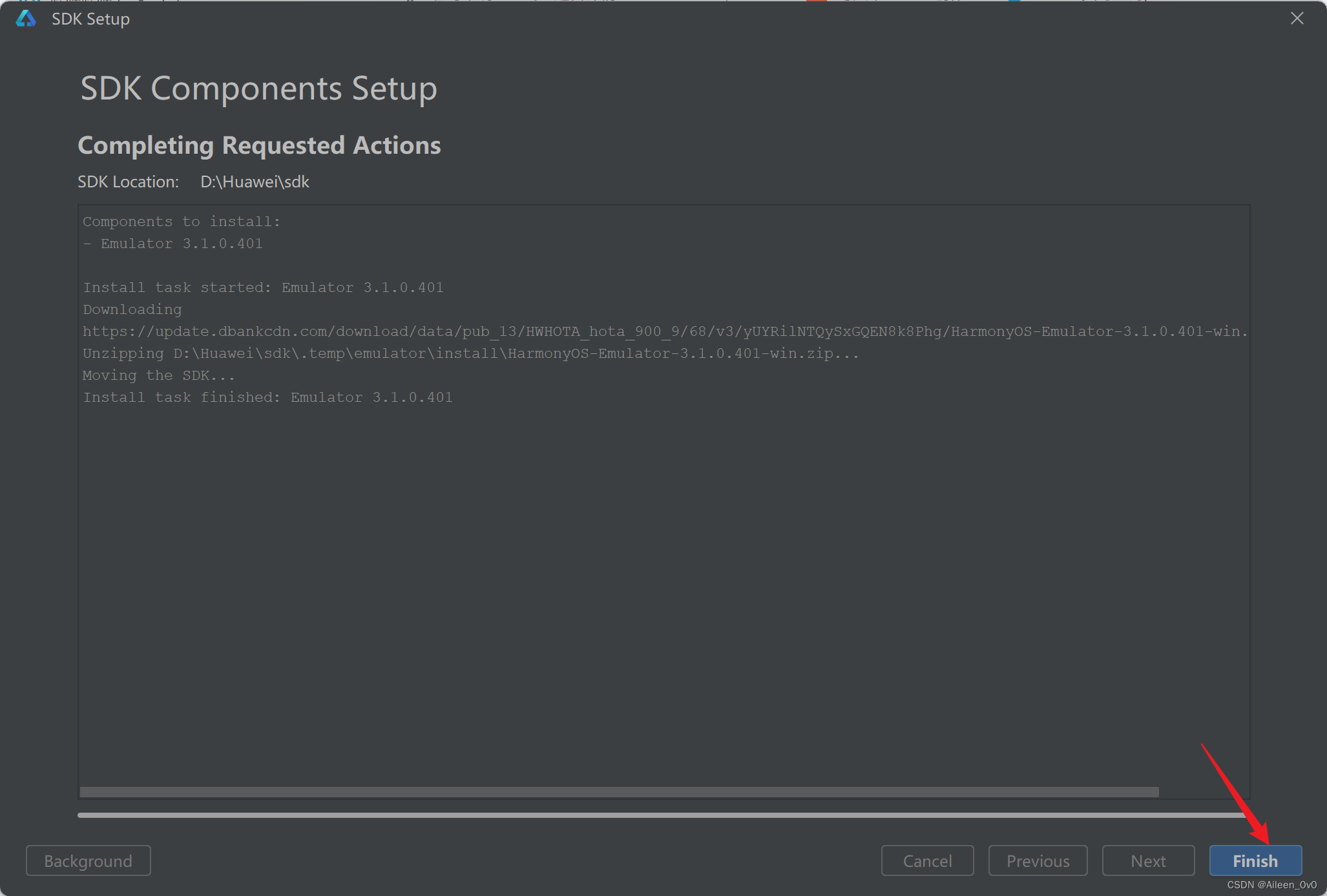This screenshot has height=896, width=1327.
Task: Click the Background button to minimize dialog
Action: [88, 860]
